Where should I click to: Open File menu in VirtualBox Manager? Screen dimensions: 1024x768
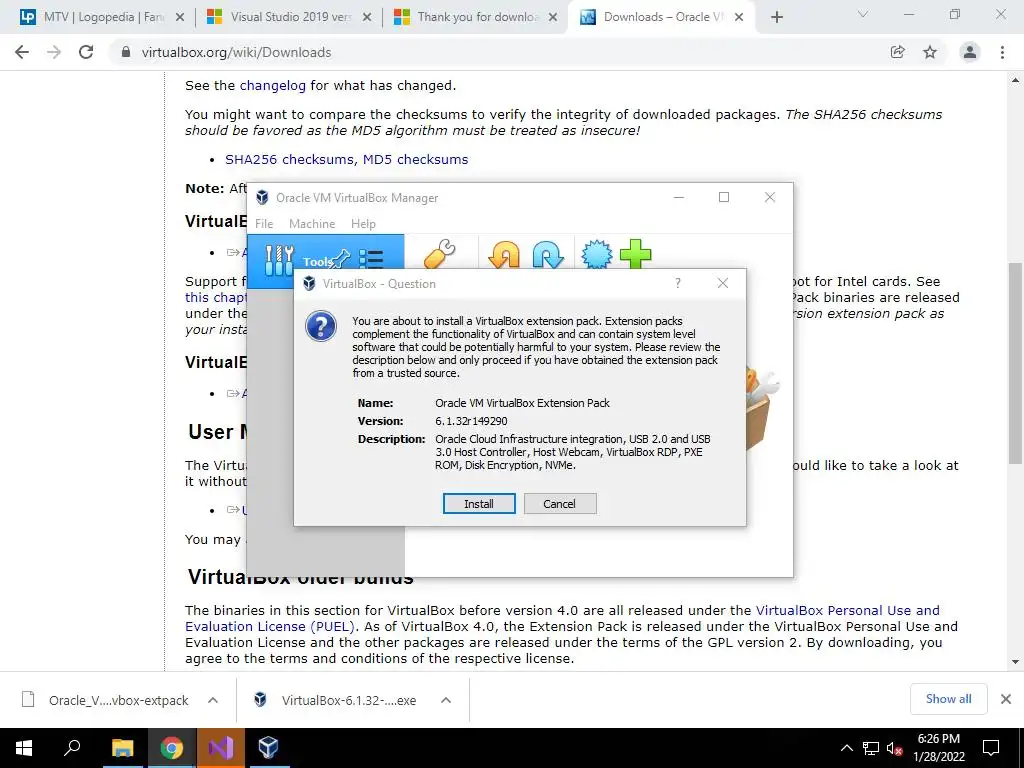coord(264,223)
